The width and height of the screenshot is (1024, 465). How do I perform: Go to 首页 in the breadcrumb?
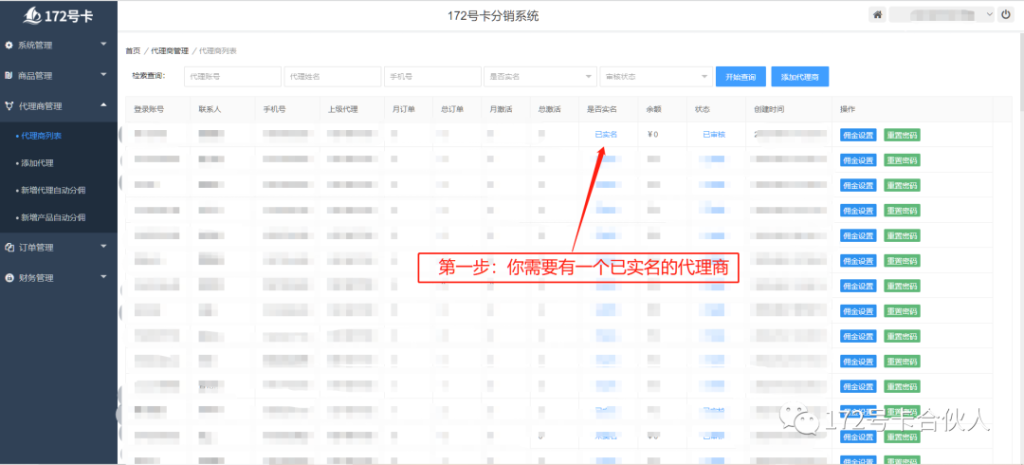tap(133, 51)
